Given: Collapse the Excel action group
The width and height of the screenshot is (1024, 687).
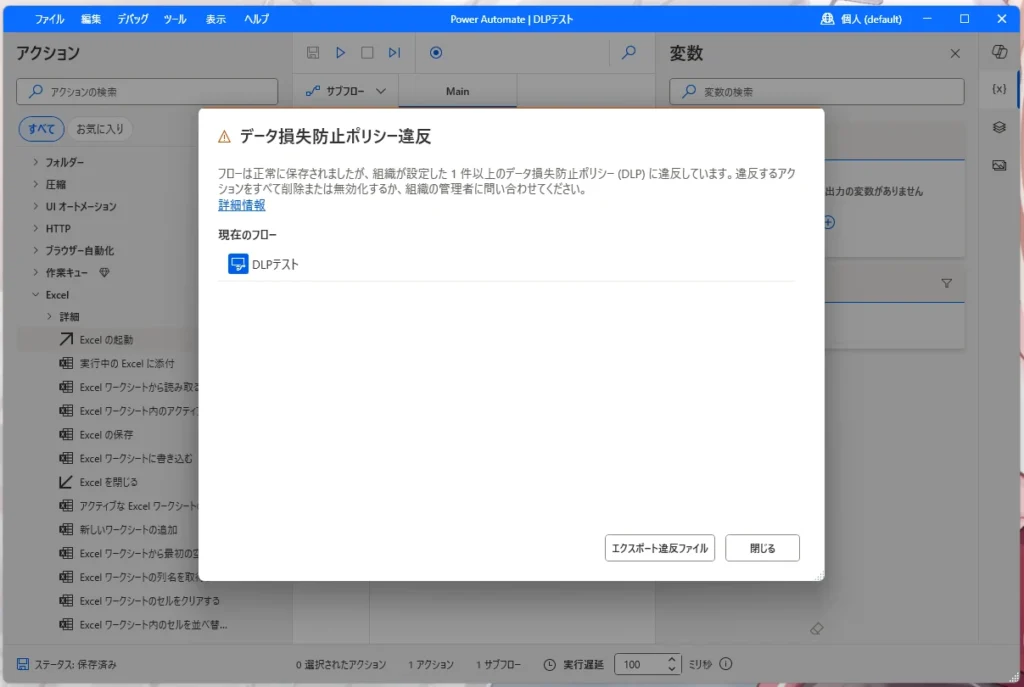Looking at the screenshot, I should 36,295.
